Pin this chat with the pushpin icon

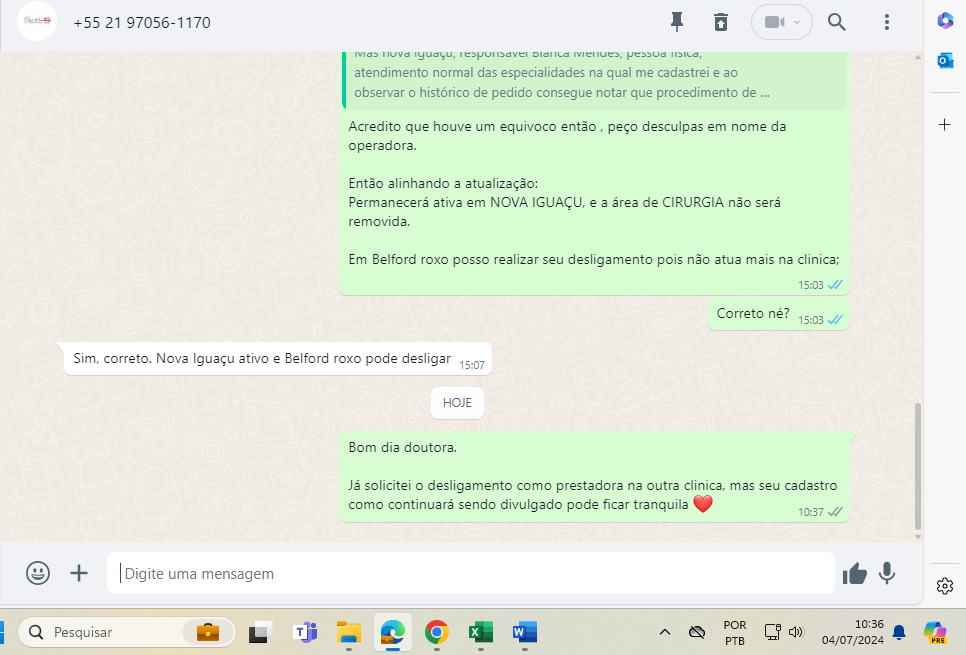tap(676, 22)
